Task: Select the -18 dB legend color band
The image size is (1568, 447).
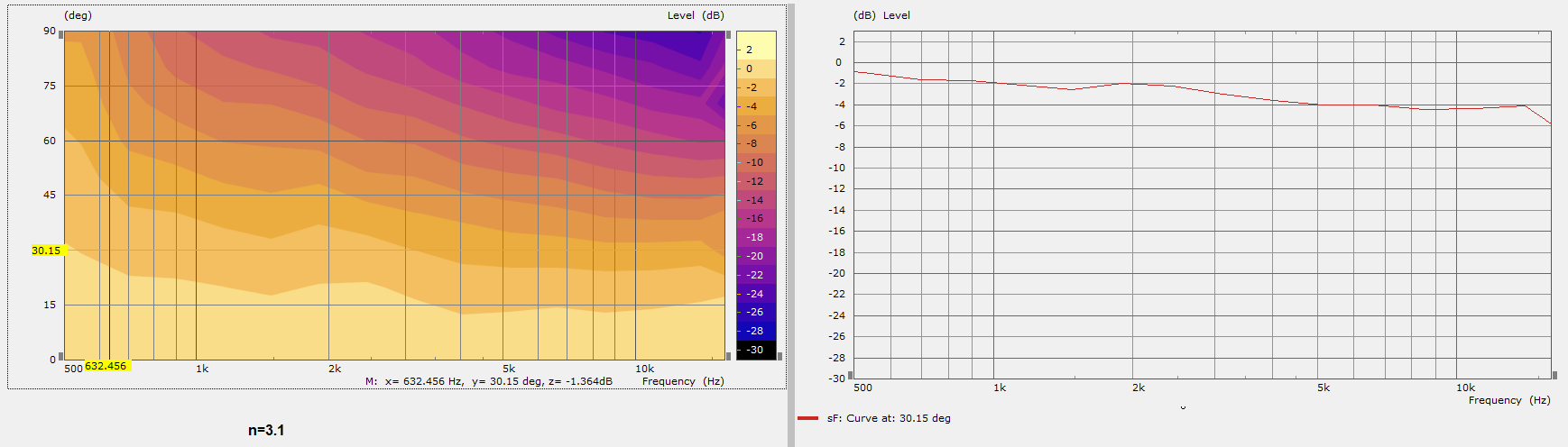Action: click(x=756, y=237)
